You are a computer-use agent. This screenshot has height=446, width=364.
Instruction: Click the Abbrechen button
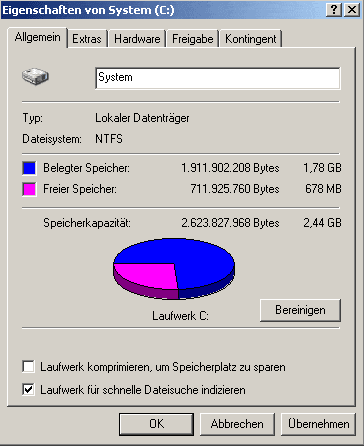(237, 424)
